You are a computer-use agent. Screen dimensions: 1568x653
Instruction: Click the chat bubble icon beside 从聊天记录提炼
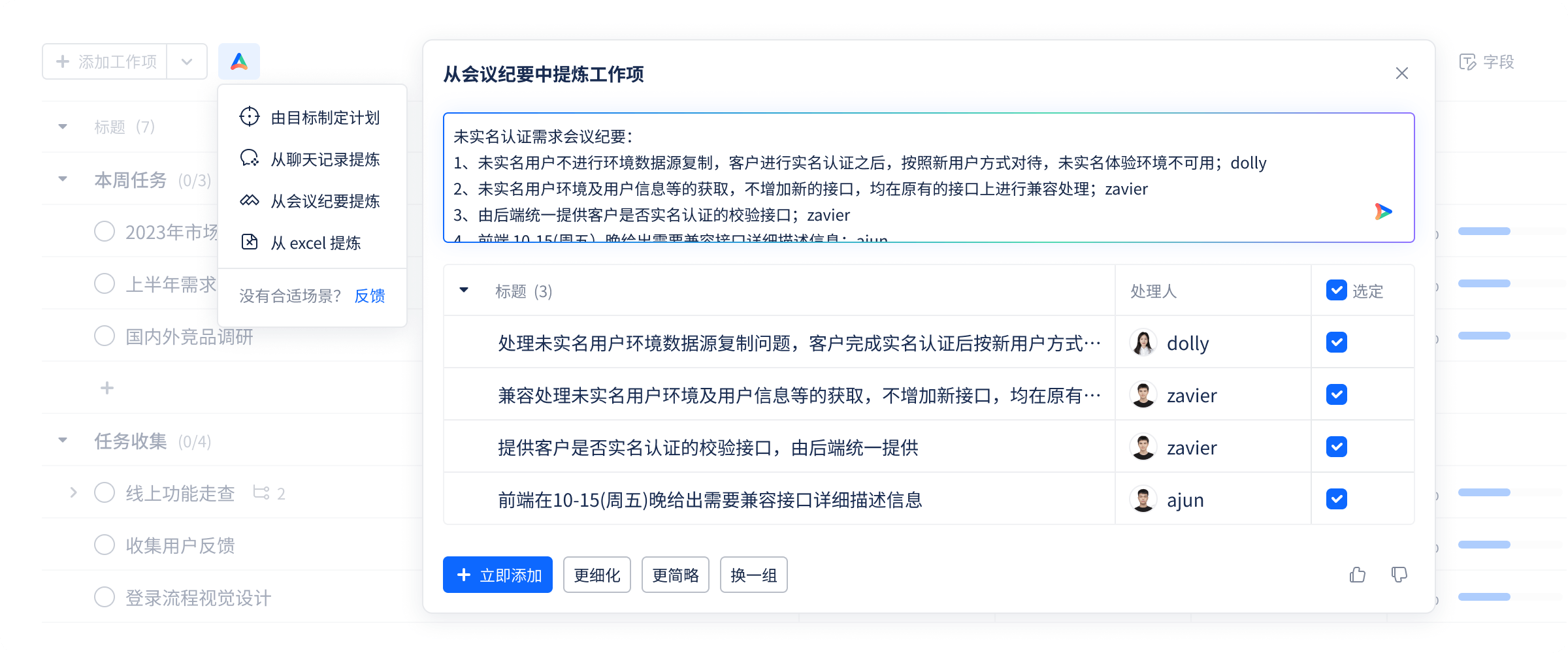coord(249,159)
